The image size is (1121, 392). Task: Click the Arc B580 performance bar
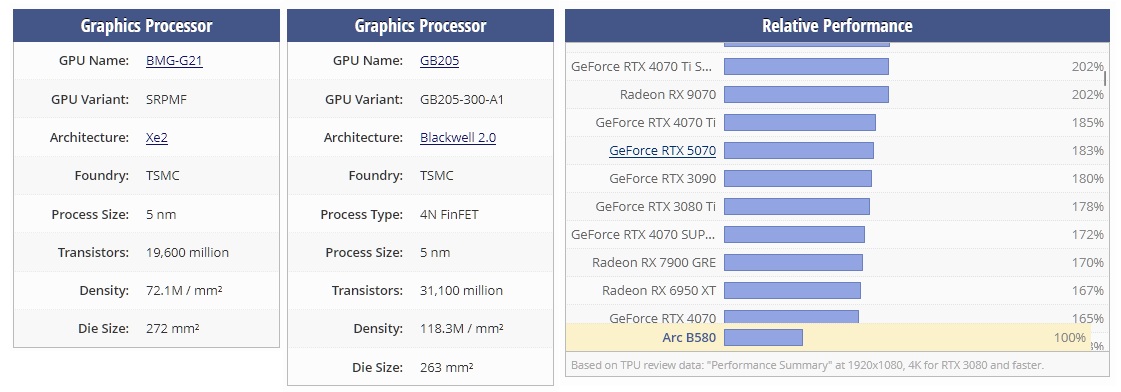(x=763, y=337)
